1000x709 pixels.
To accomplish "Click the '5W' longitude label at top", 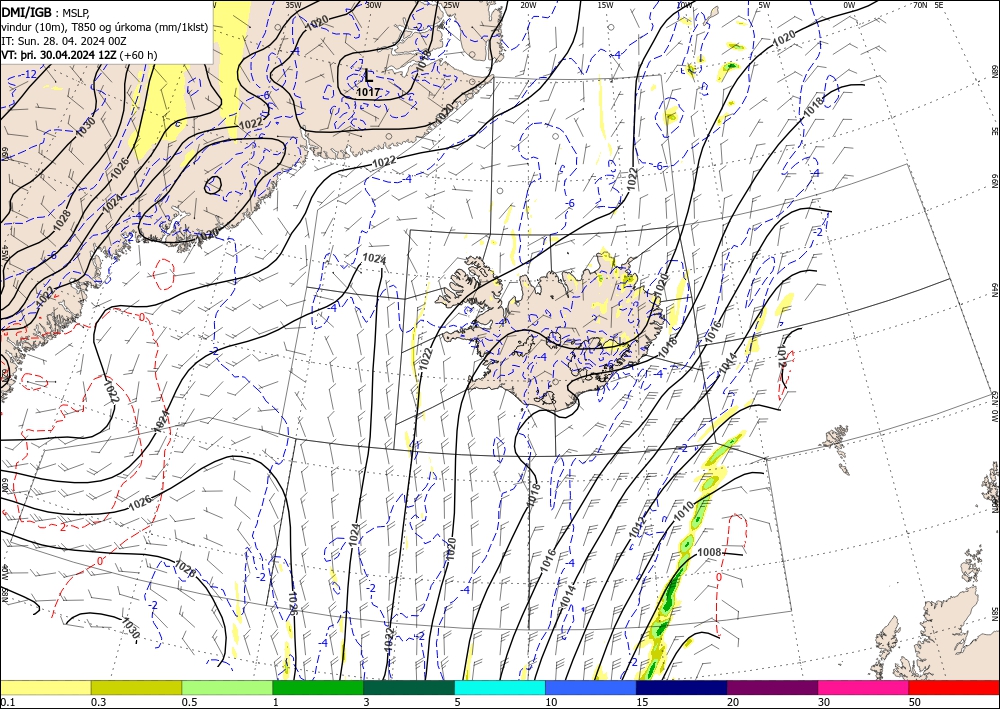I will (764, 5).
